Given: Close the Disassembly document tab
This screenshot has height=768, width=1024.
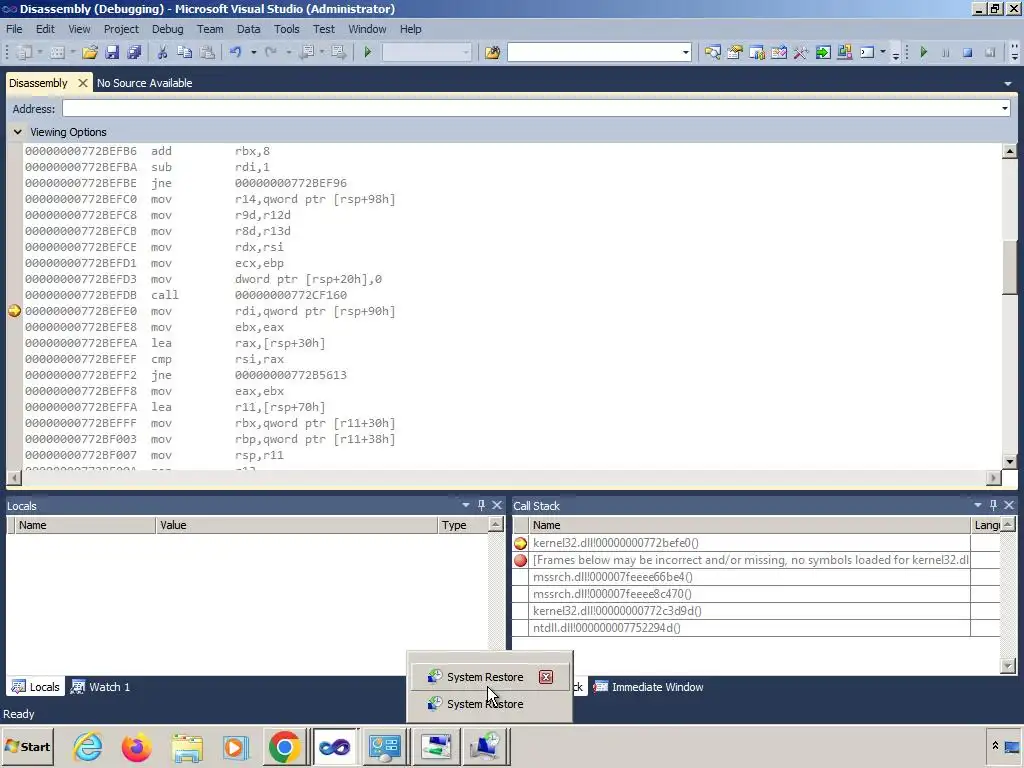Looking at the screenshot, I should (x=82, y=83).
